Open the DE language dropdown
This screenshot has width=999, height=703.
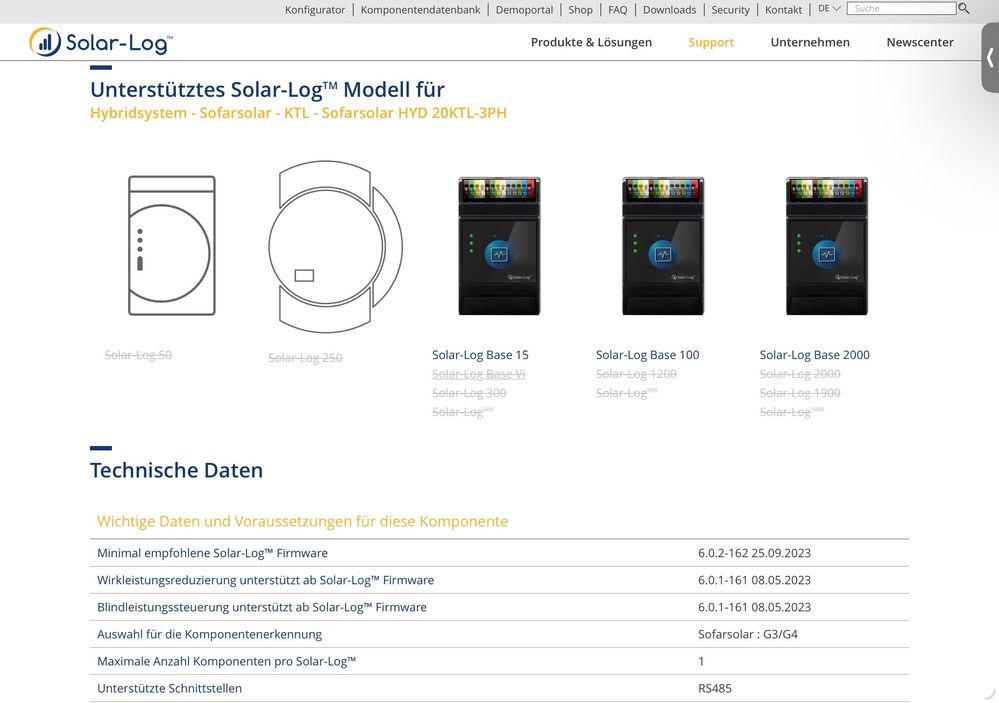pyautogui.click(x=829, y=9)
